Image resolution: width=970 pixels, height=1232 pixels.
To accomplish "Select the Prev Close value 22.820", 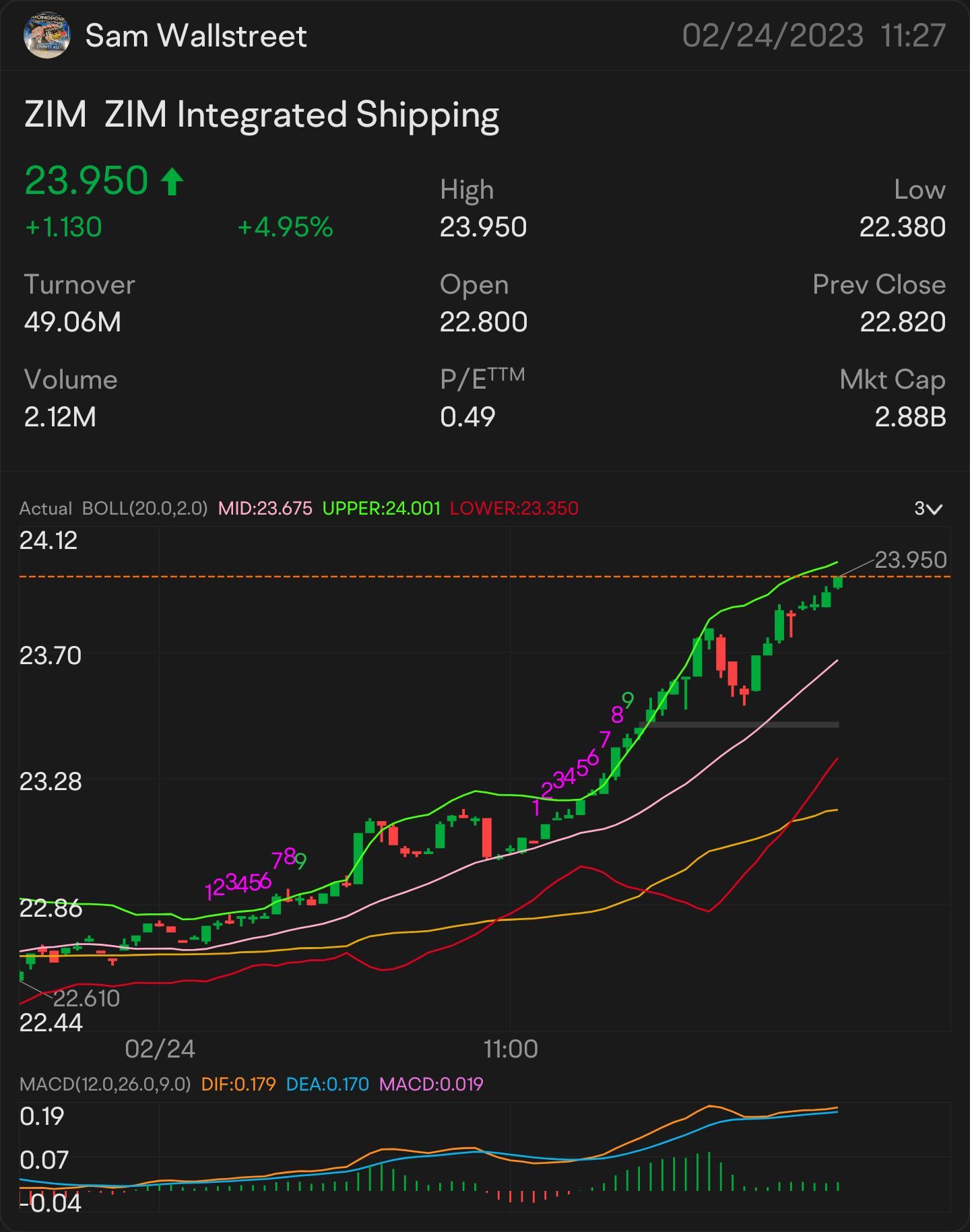I will pyautogui.click(x=903, y=322).
